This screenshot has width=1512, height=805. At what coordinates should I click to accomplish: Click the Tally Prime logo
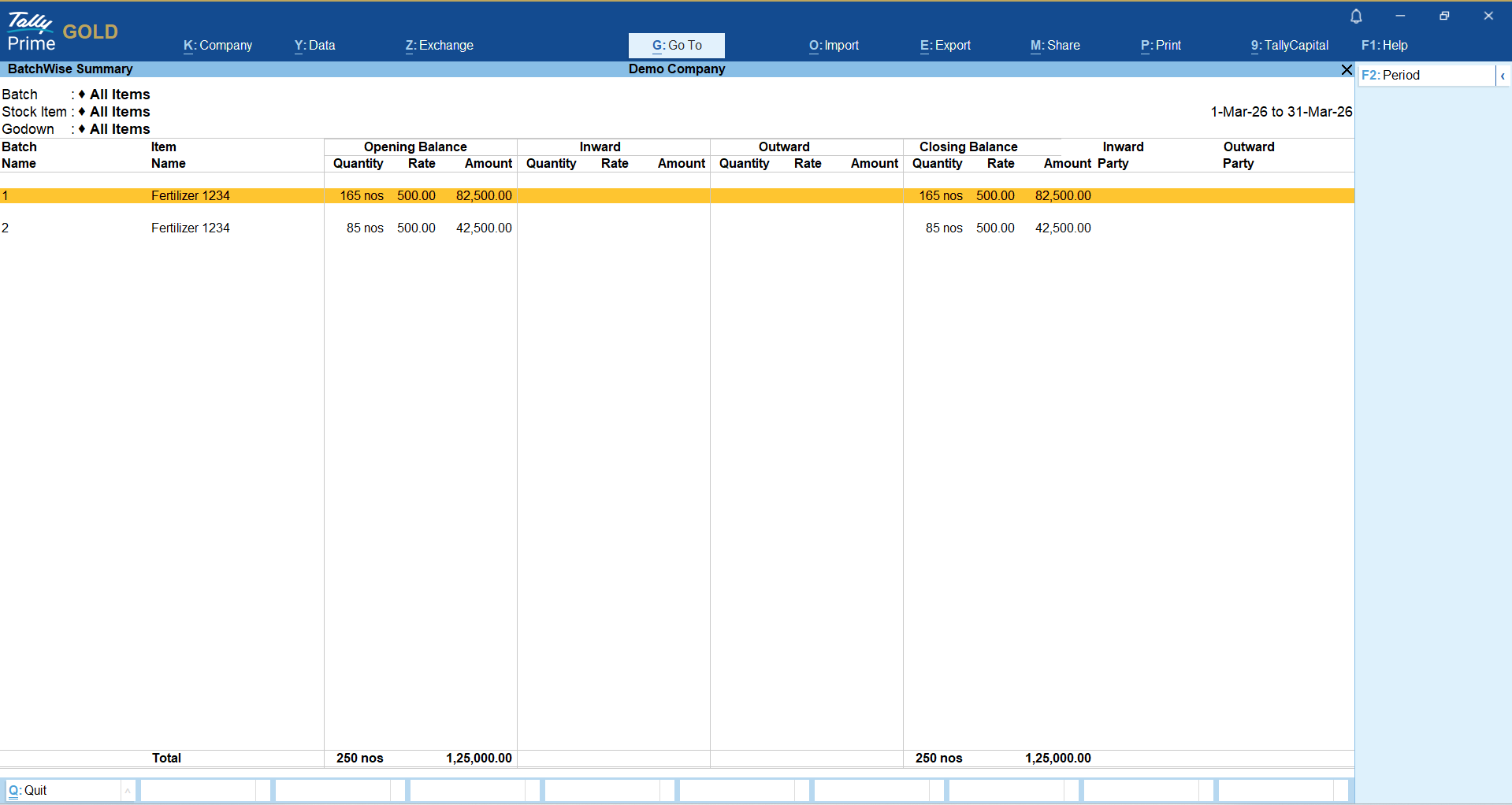pyautogui.click(x=32, y=32)
